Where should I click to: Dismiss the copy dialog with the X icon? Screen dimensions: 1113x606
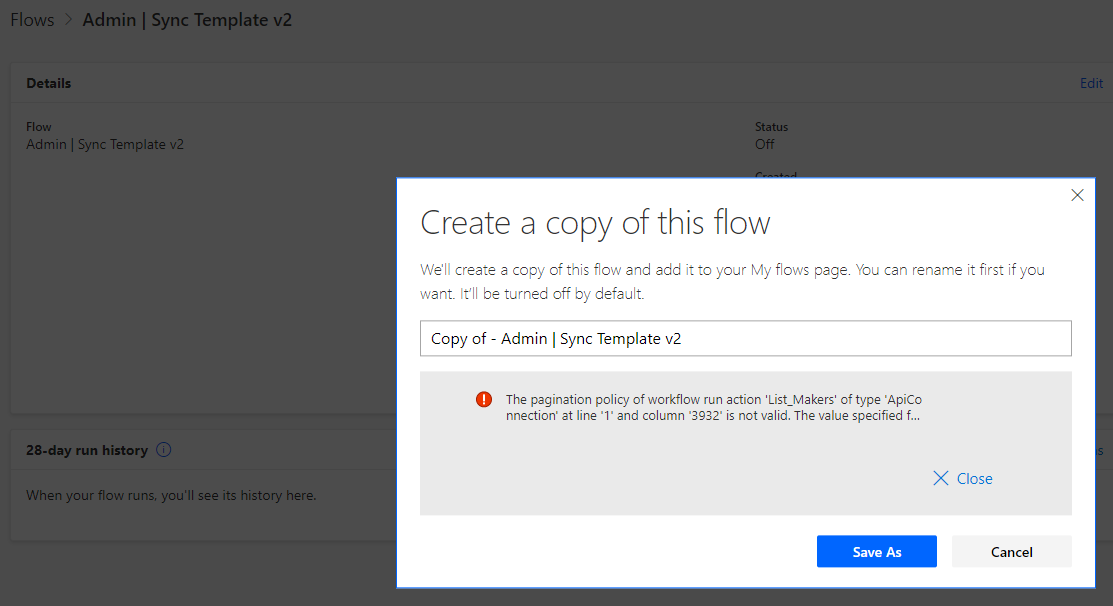(1078, 195)
